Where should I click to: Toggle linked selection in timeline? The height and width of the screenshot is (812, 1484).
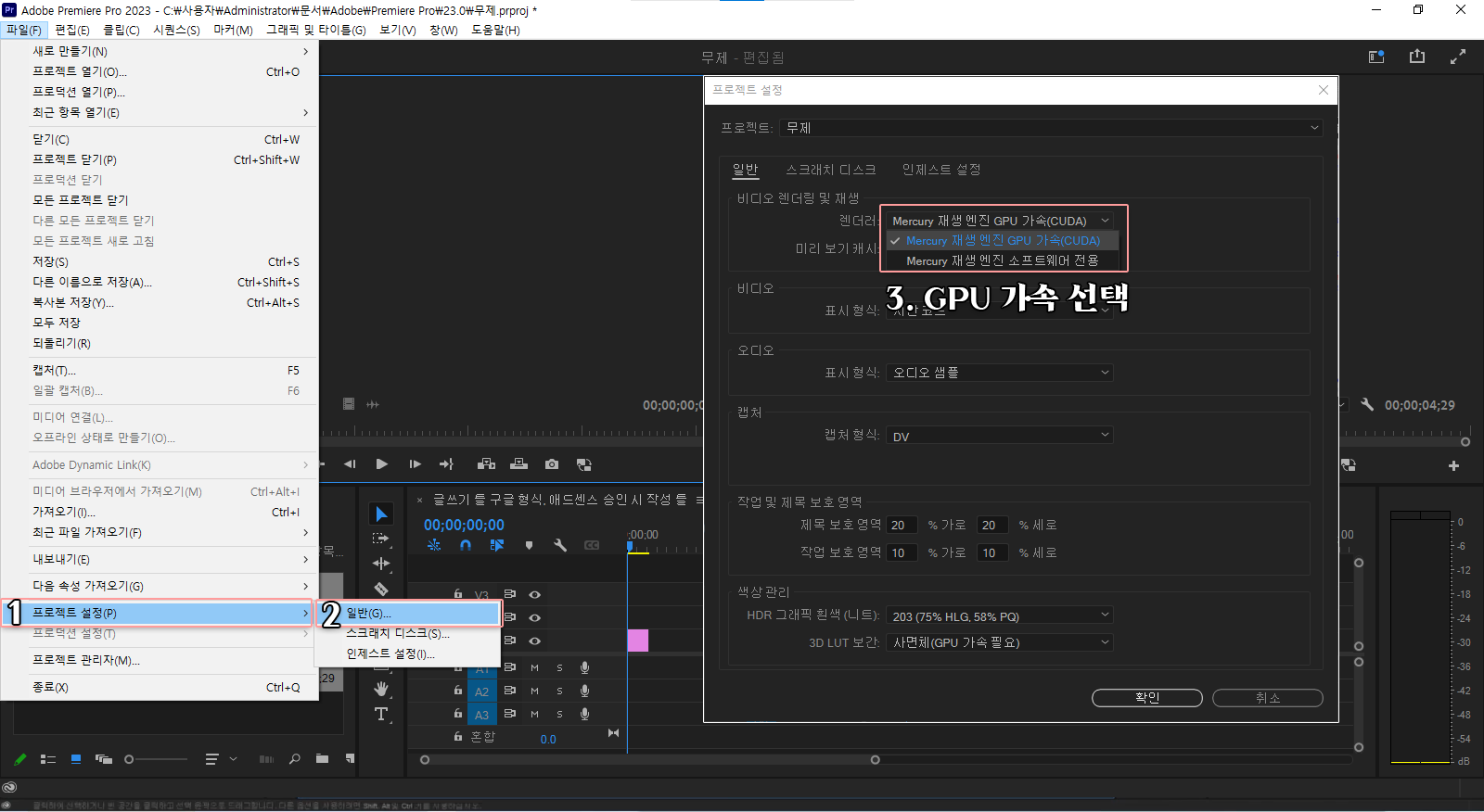497,546
